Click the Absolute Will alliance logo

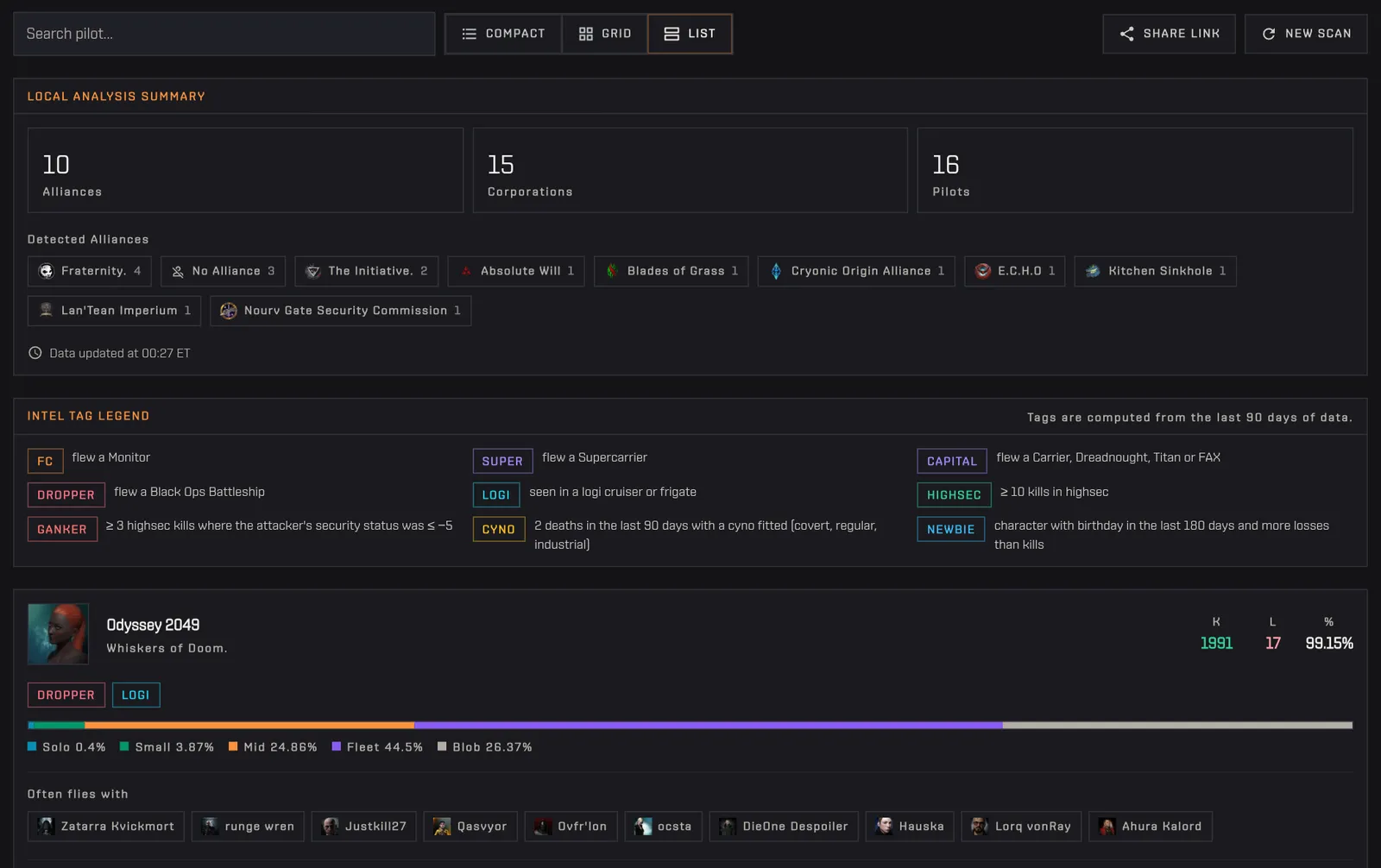pyautogui.click(x=466, y=271)
